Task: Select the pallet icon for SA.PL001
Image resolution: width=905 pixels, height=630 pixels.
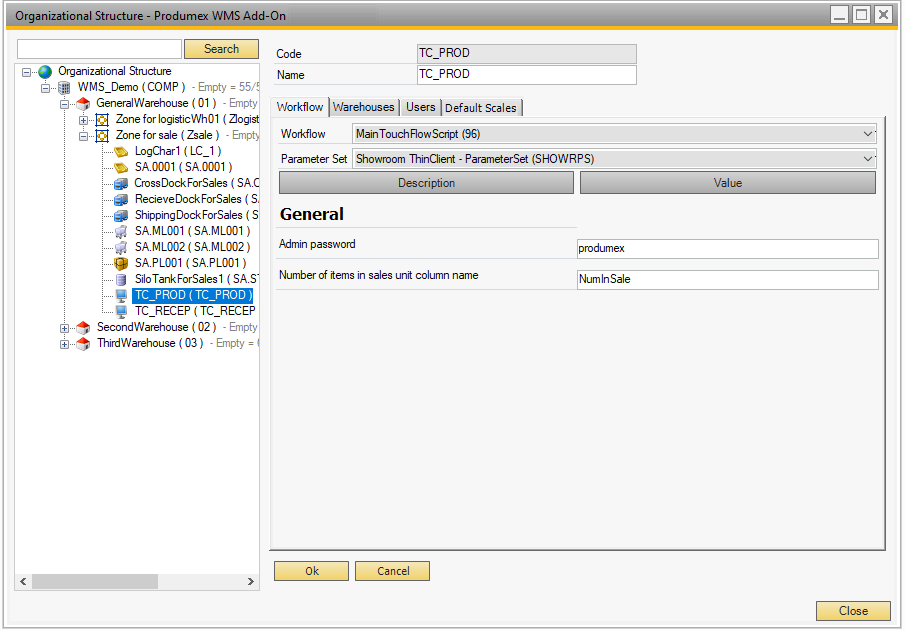Action: pos(120,263)
